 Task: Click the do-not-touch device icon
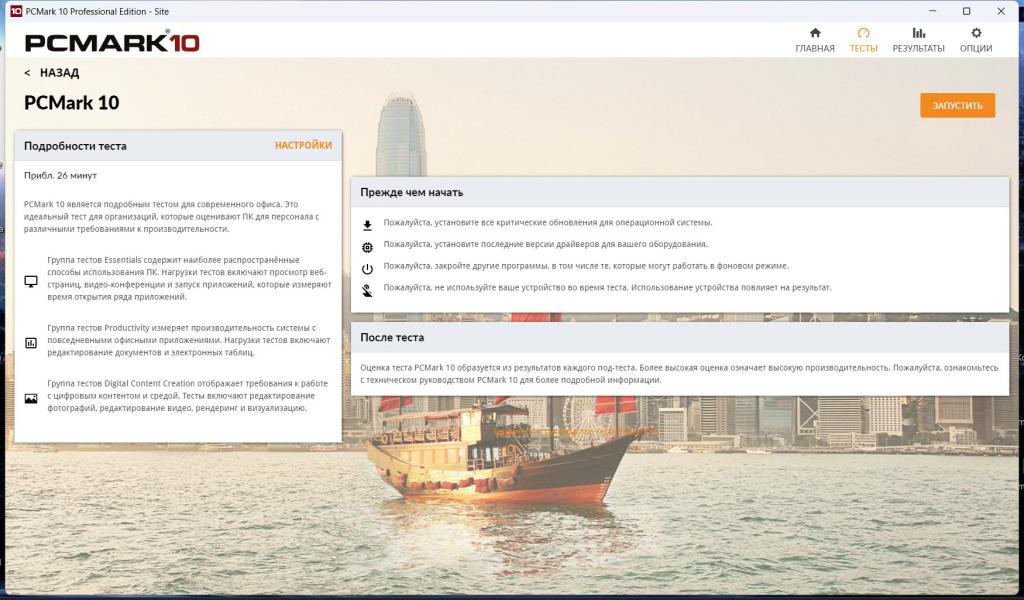367,290
